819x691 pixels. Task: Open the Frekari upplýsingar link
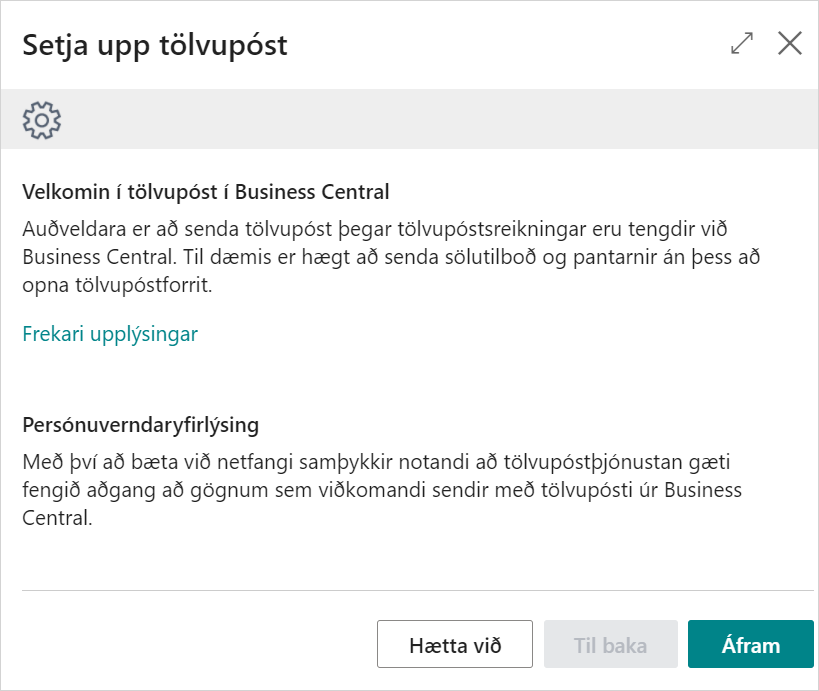(x=110, y=334)
